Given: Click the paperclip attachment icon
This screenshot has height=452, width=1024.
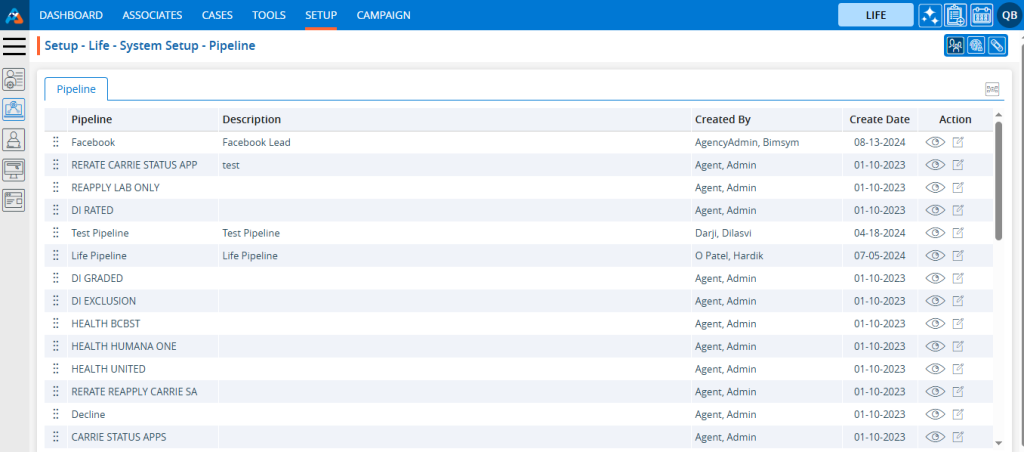Looking at the screenshot, I should [x=995, y=45].
